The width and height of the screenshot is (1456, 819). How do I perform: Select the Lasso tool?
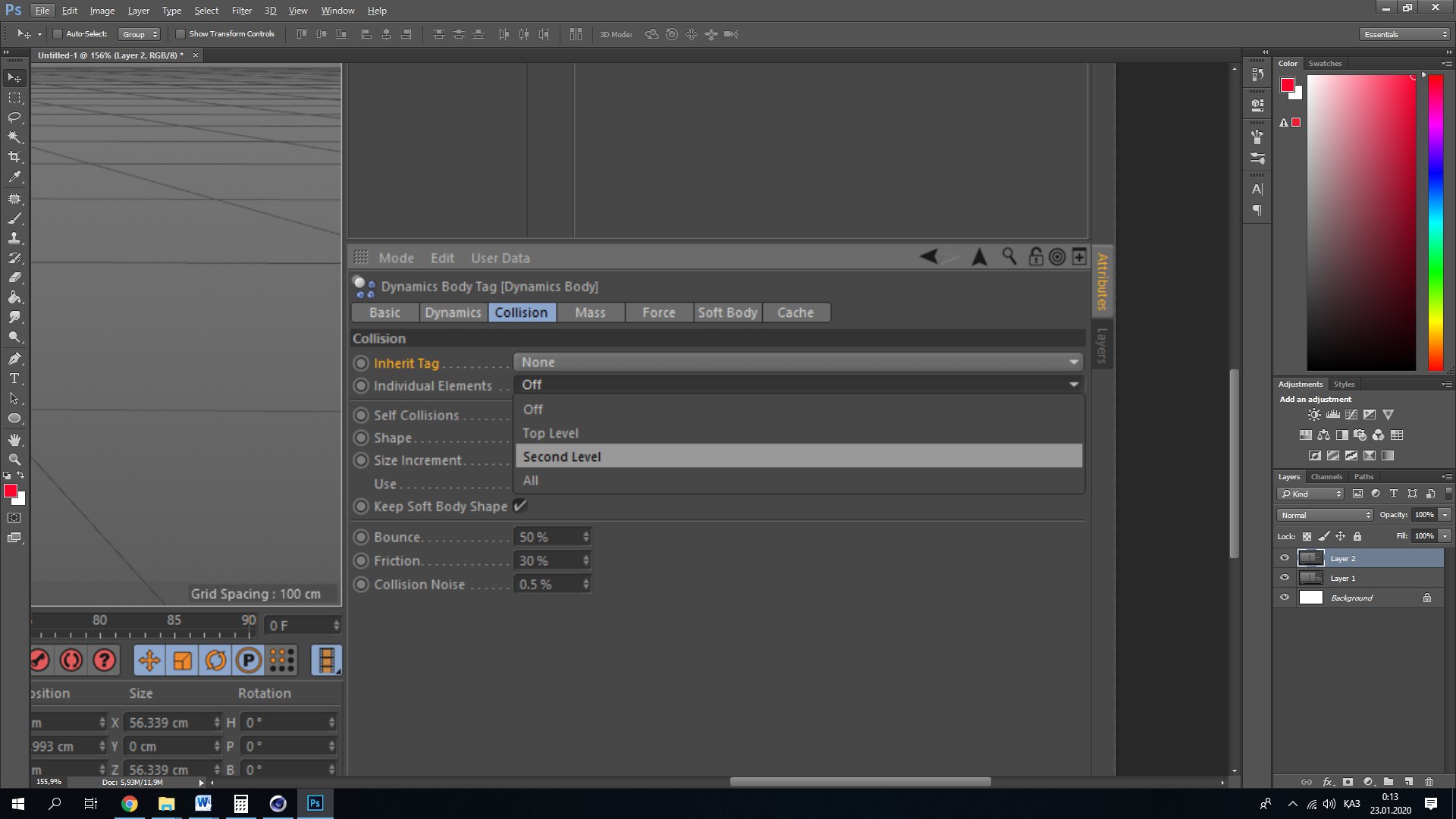coord(14,118)
